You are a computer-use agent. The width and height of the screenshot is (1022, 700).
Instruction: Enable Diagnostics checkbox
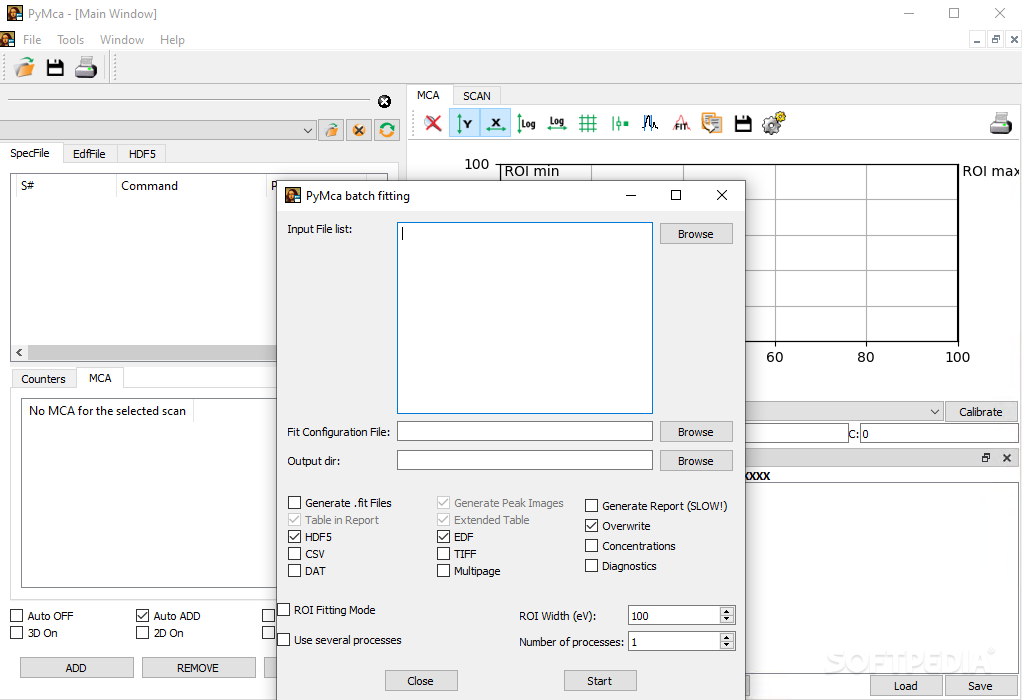point(591,566)
